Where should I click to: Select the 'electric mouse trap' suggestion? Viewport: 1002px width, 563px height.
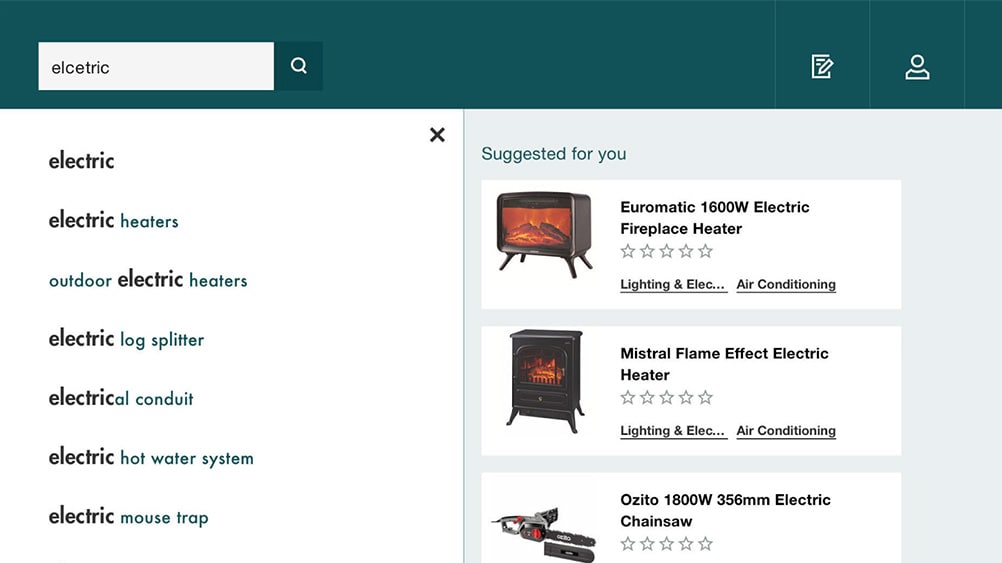[129, 517]
